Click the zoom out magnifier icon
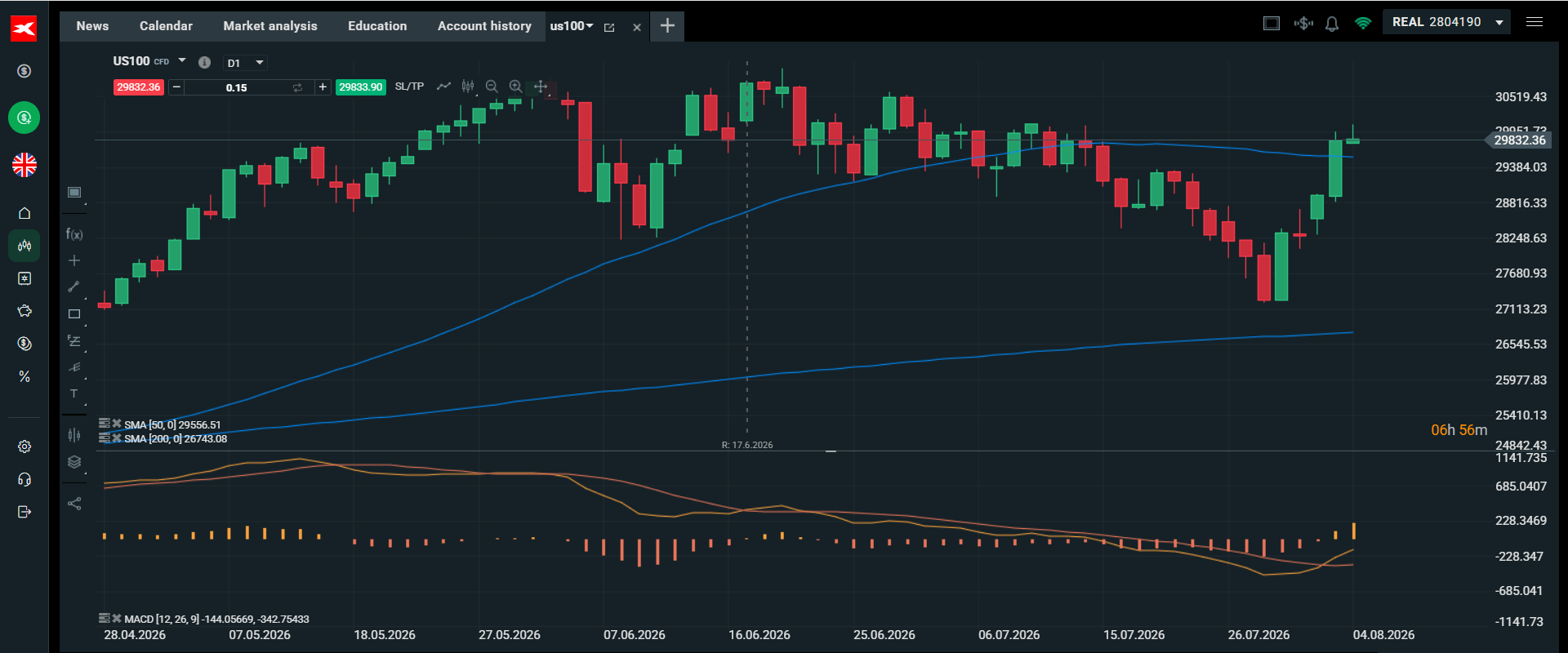Screen dimensions: 1568x653 tap(492, 87)
